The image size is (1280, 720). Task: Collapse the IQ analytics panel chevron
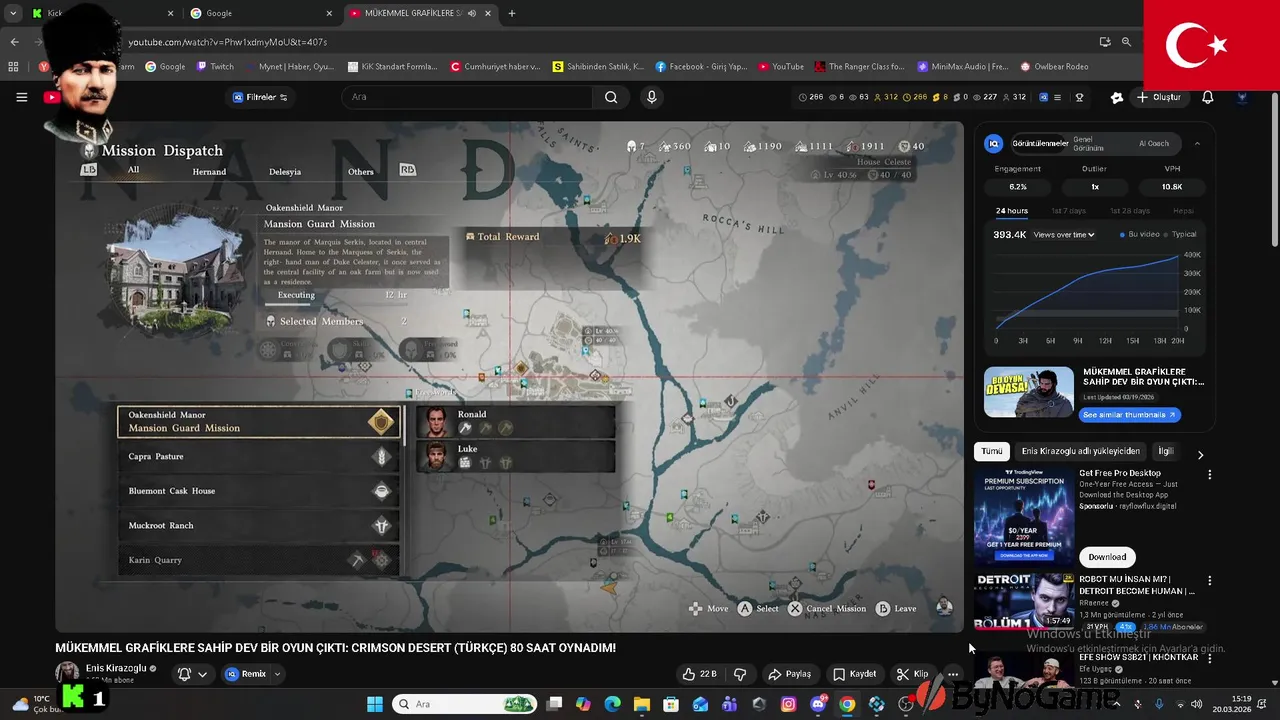[1197, 143]
